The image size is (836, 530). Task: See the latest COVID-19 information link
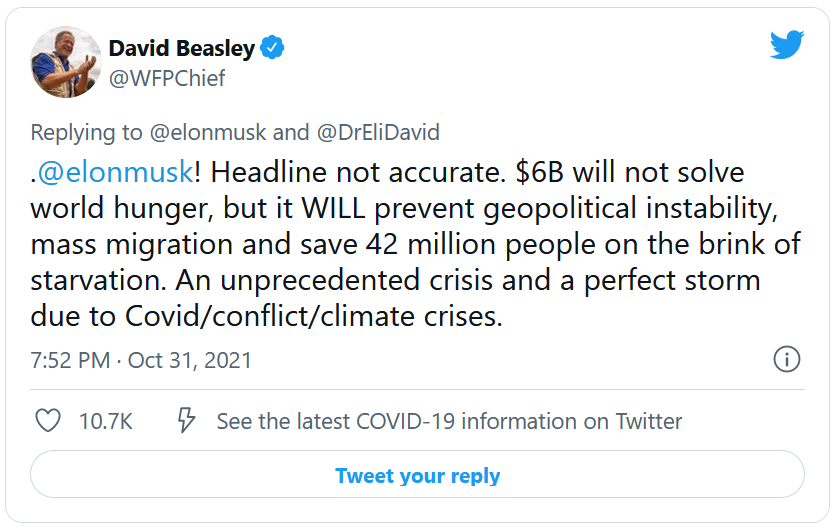click(x=449, y=421)
